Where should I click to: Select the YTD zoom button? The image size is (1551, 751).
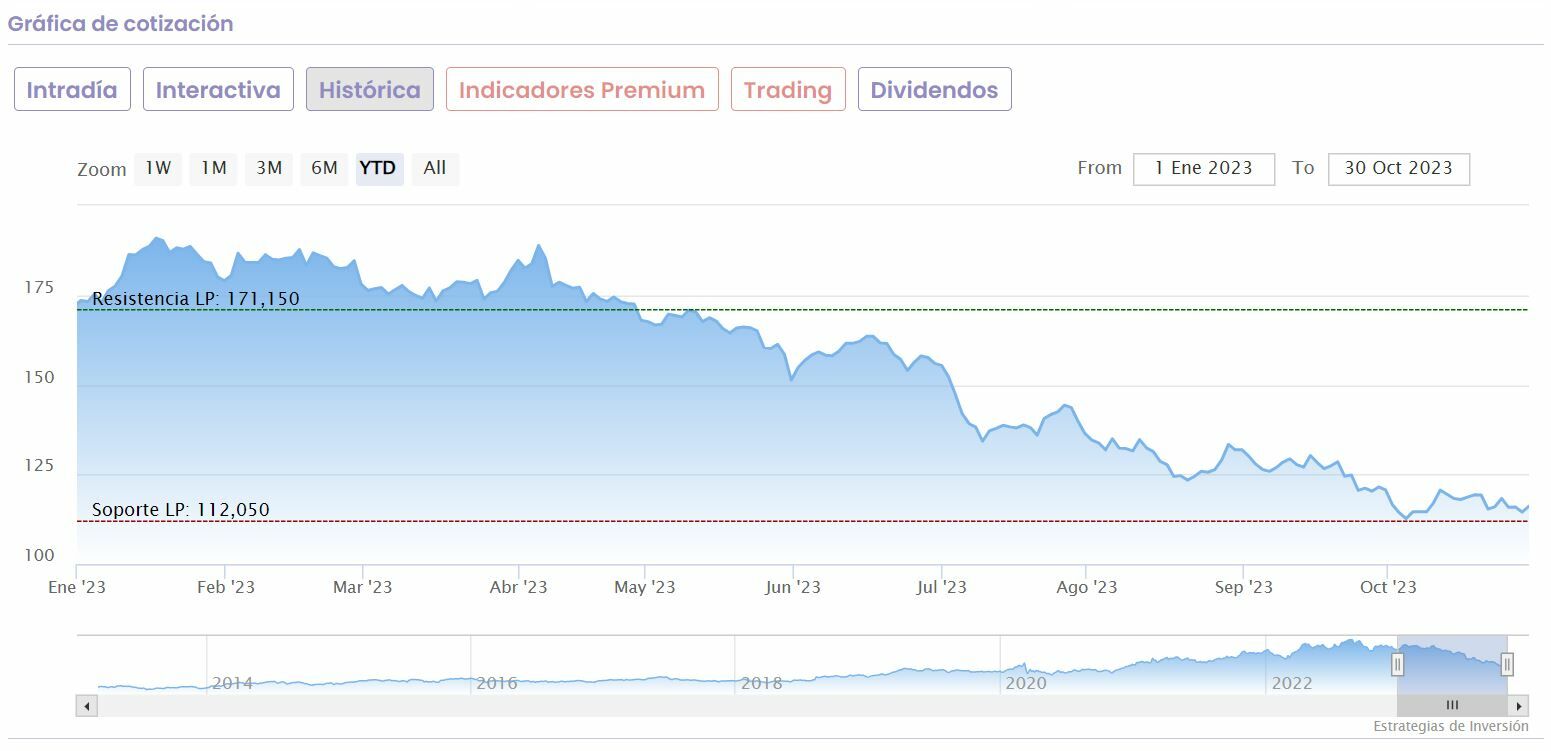coord(378,168)
